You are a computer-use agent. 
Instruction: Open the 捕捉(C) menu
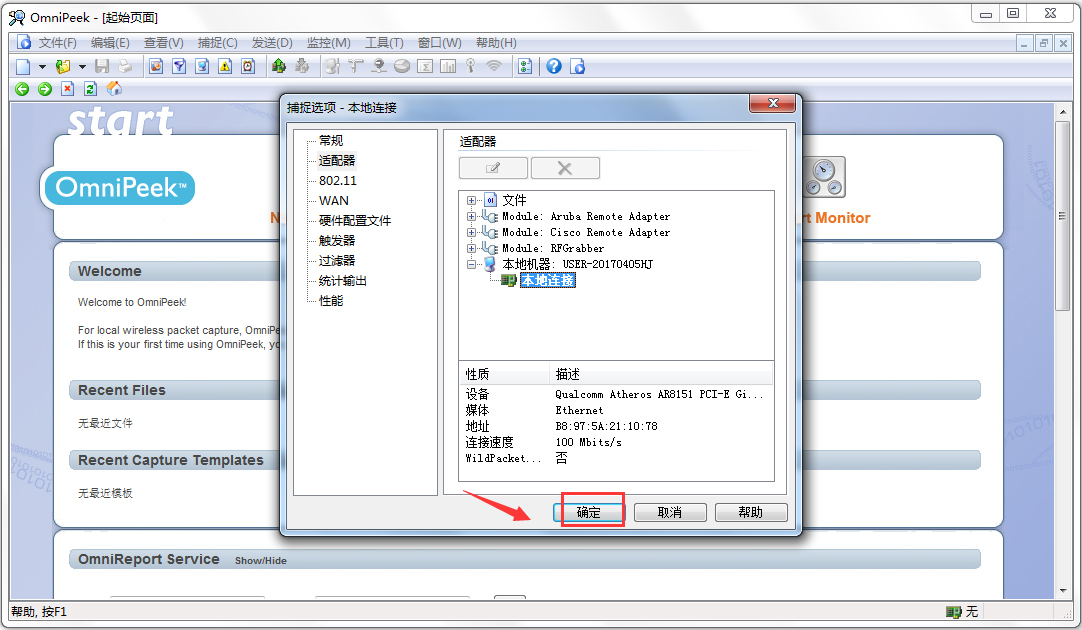click(x=218, y=42)
